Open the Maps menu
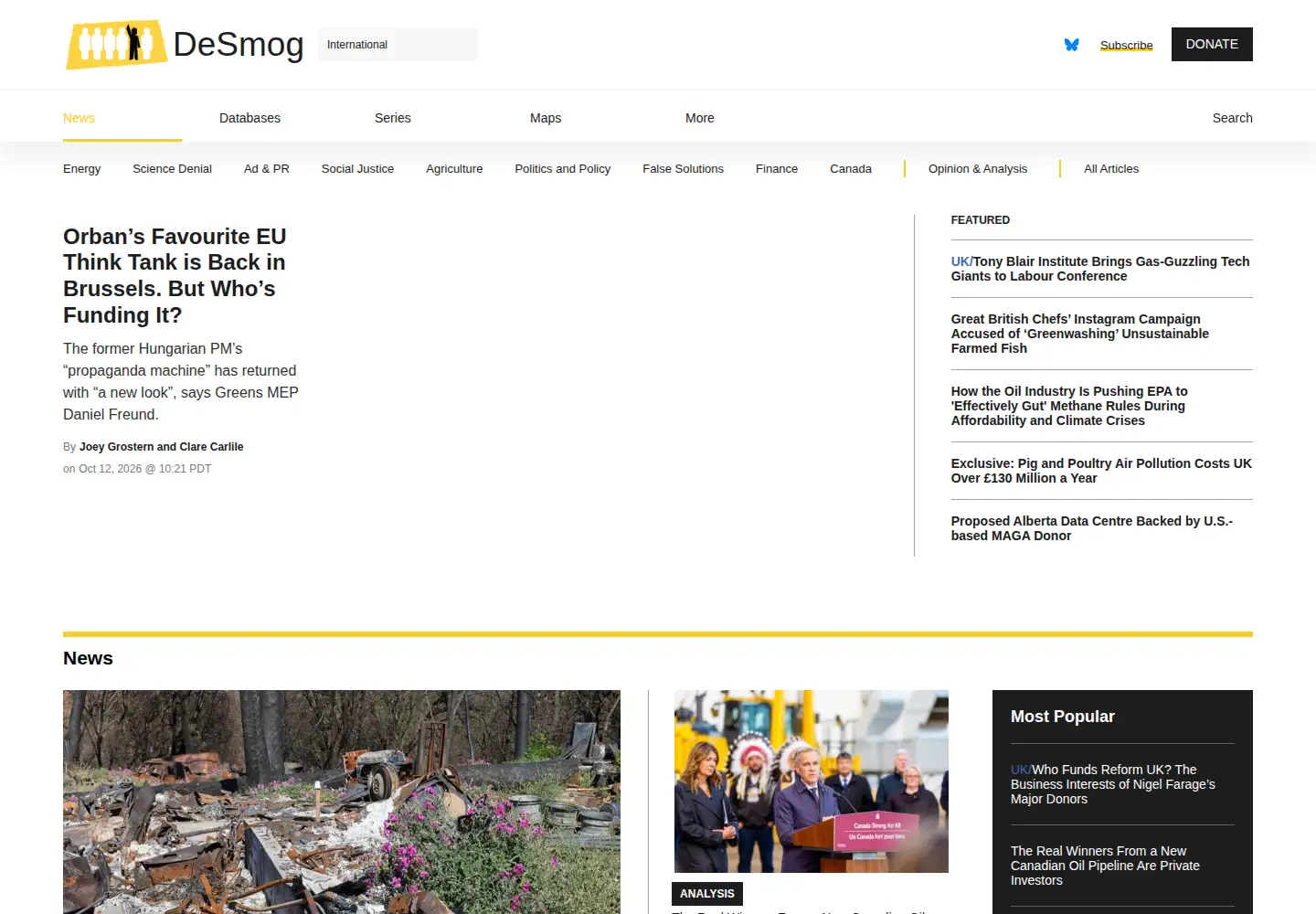1316x914 pixels. pos(546,118)
